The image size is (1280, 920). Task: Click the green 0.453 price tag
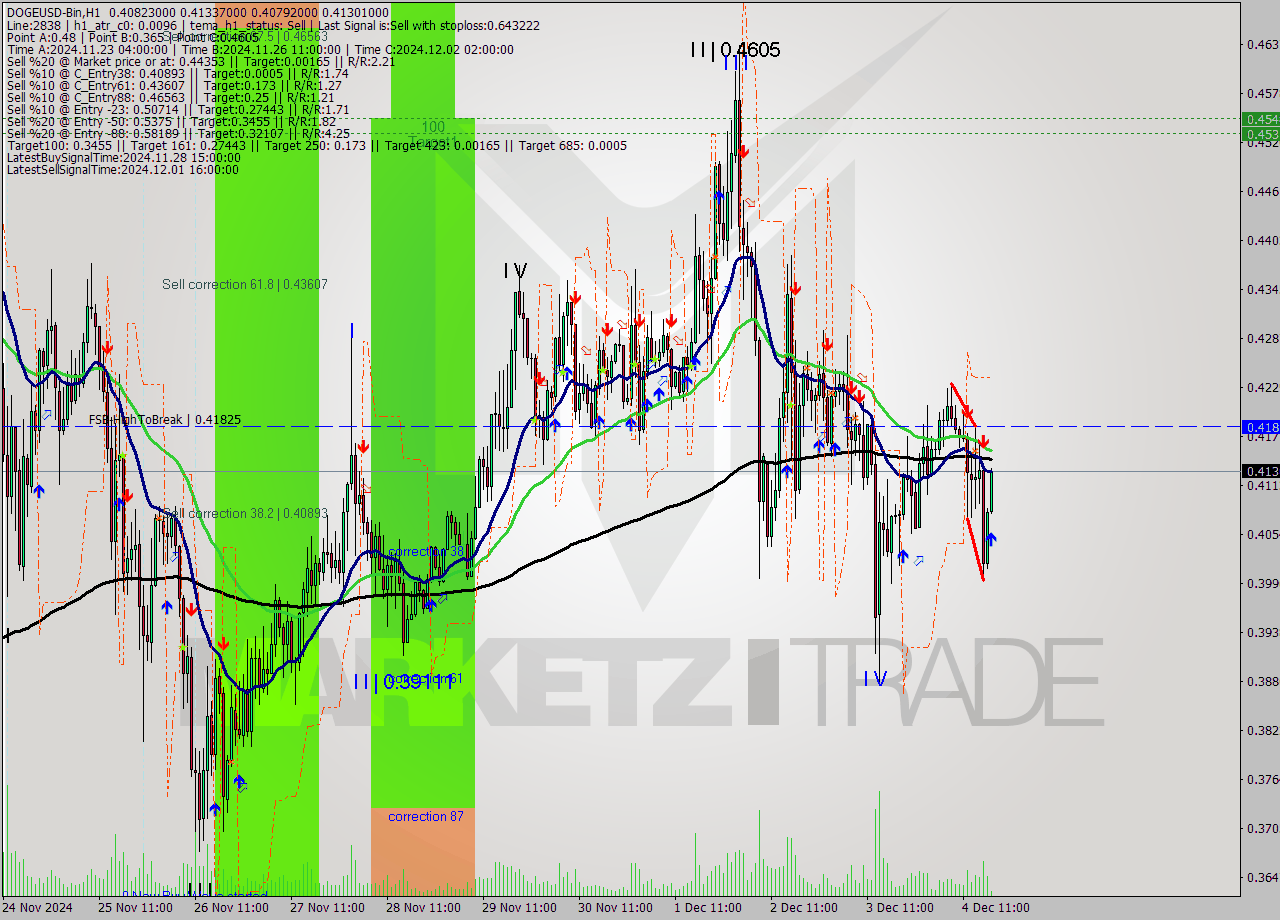[x=1260, y=133]
